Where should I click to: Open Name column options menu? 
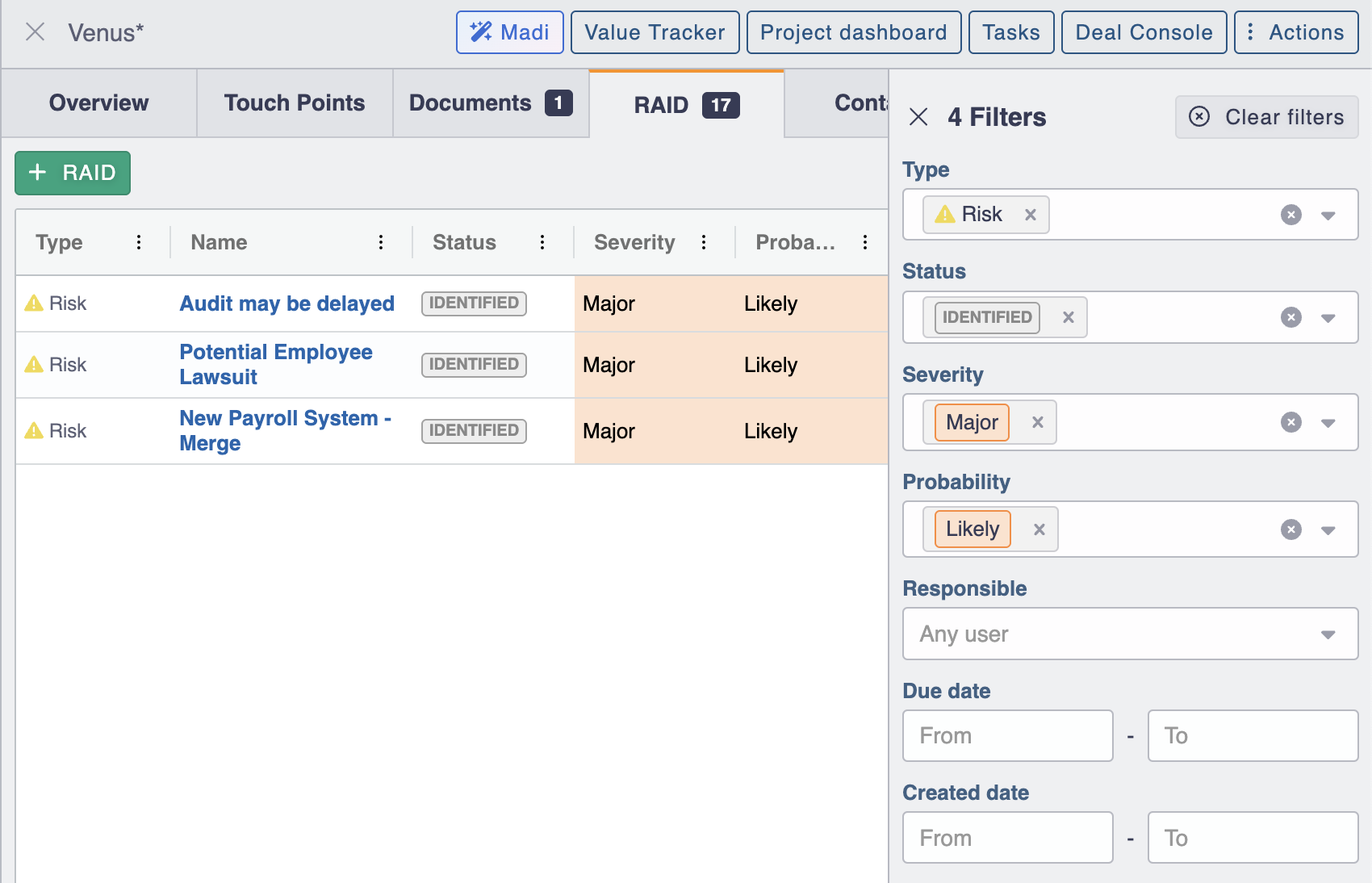pos(381,242)
